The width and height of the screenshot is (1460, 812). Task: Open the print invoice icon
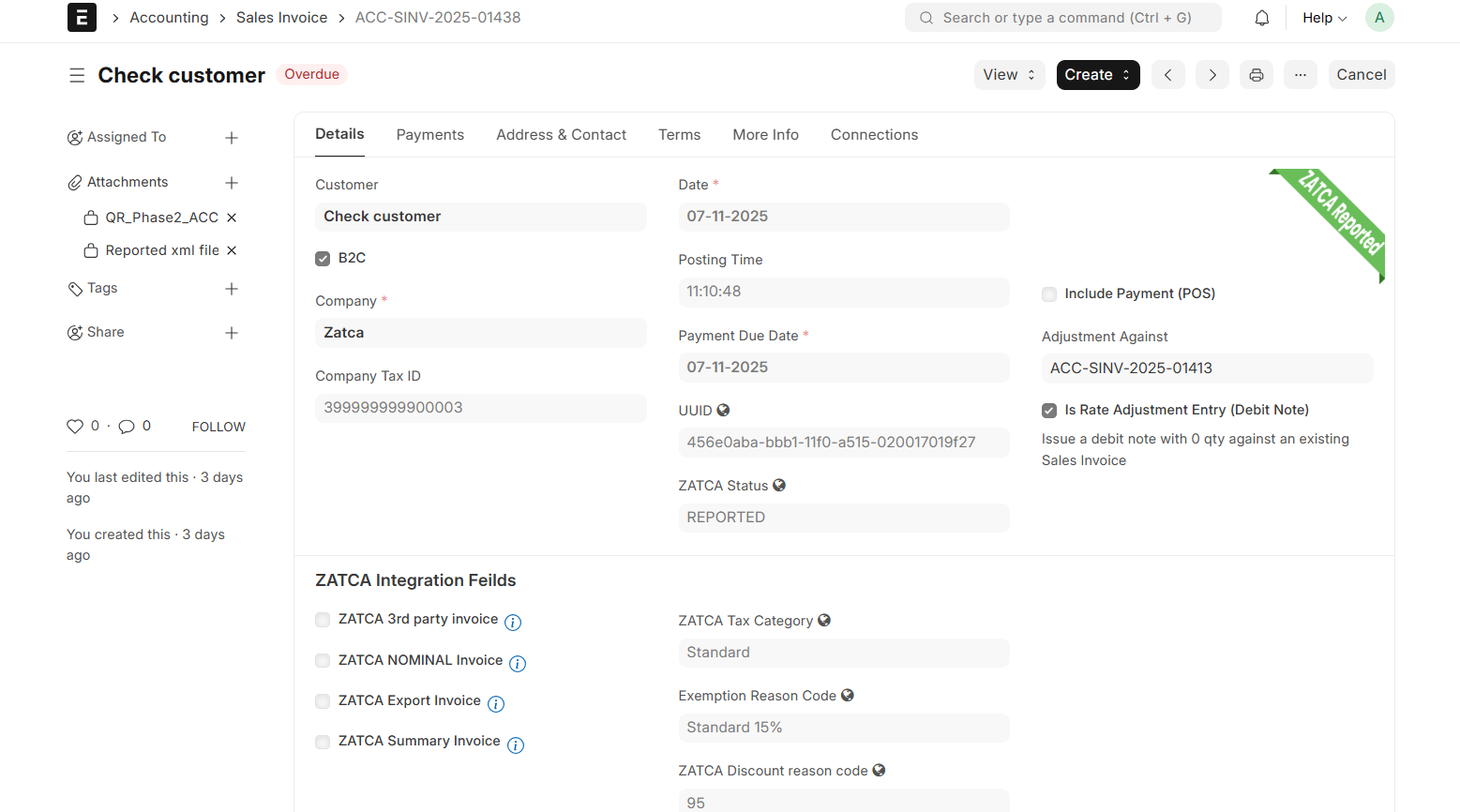click(1256, 75)
